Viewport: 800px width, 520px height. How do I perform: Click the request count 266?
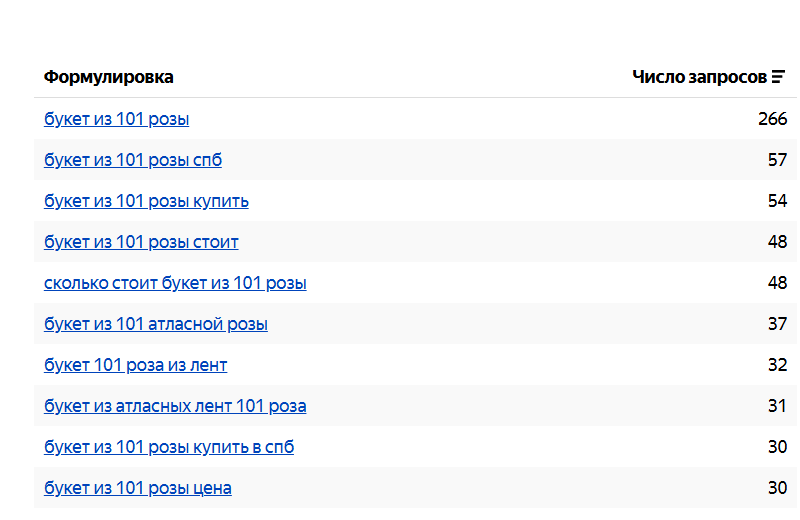(772, 119)
